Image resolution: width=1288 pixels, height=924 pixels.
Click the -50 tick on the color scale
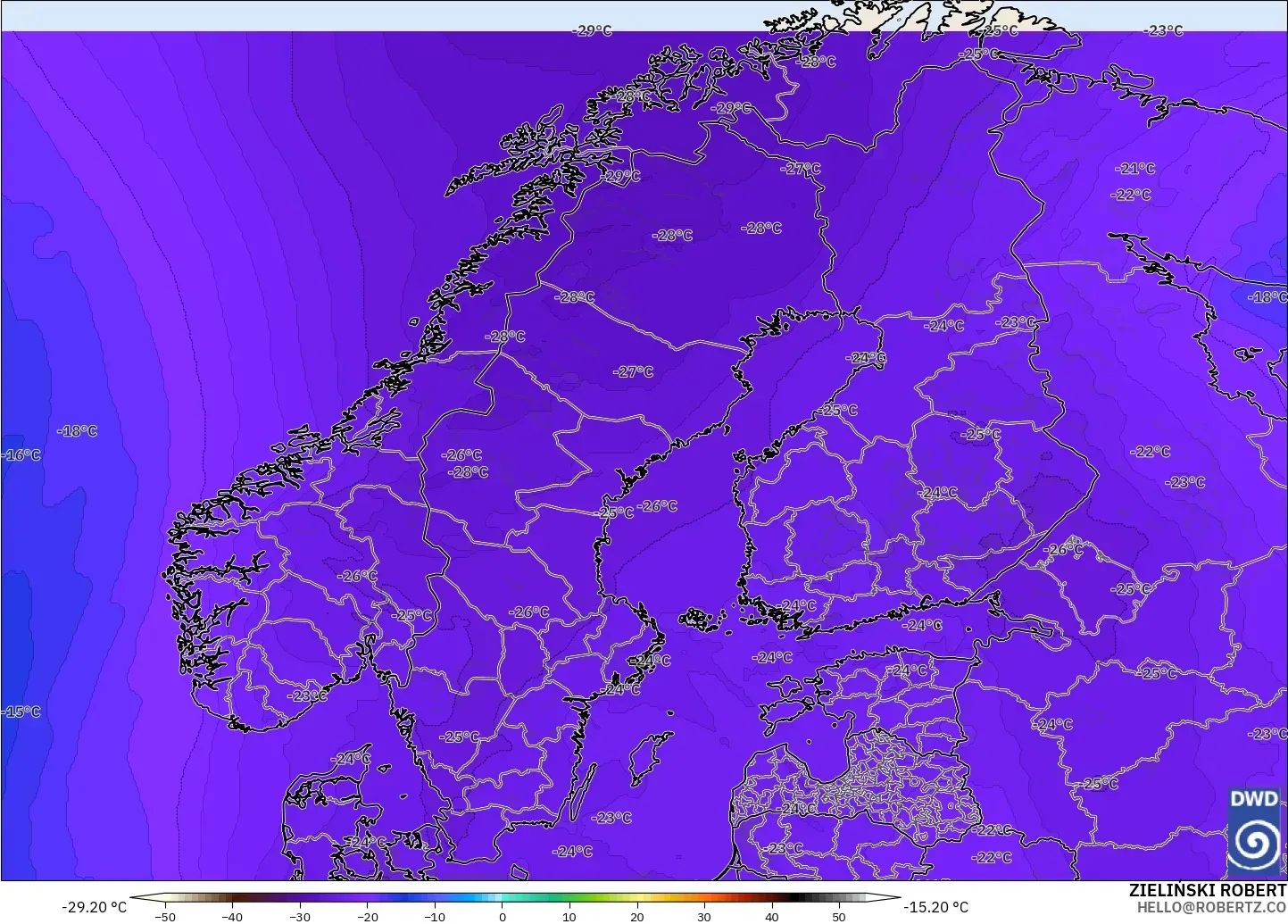click(165, 916)
